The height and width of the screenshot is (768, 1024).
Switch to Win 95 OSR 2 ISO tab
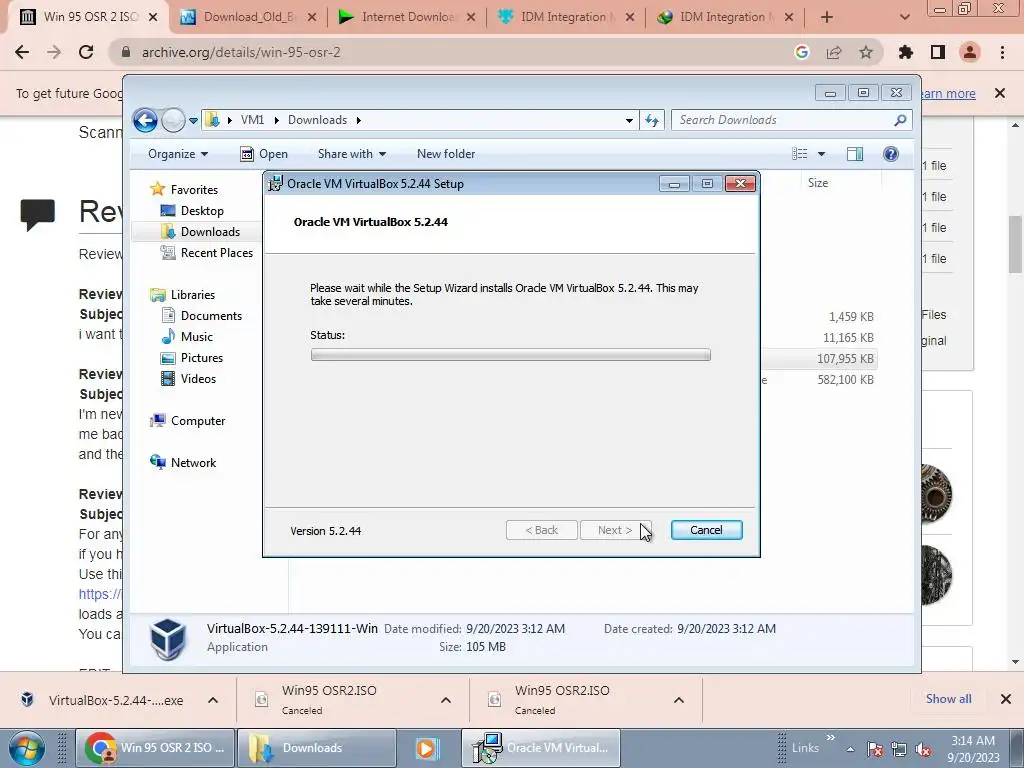pyautogui.click(x=89, y=17)
